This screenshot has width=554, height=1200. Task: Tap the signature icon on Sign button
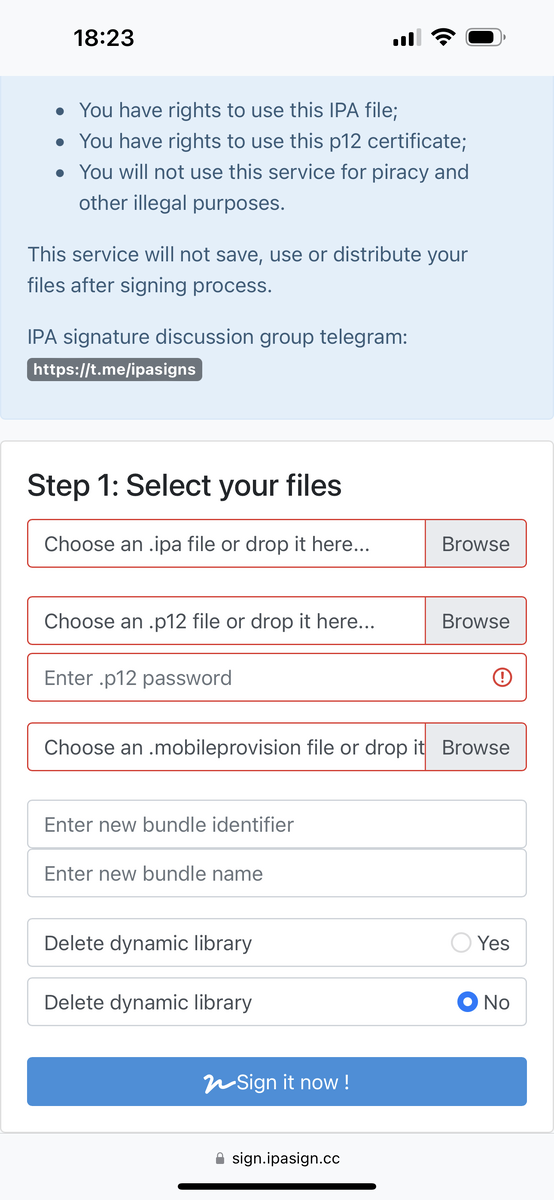point(219,1083)
